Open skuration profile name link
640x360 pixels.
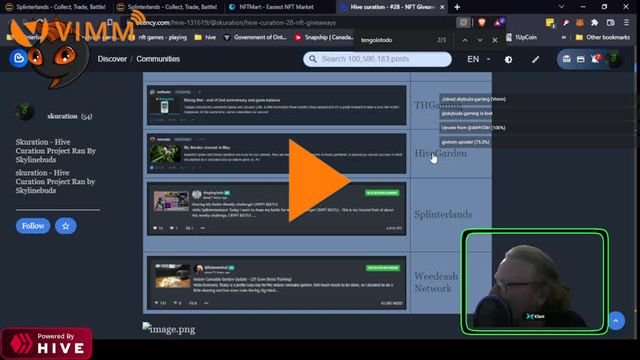(x=62, y=116)
